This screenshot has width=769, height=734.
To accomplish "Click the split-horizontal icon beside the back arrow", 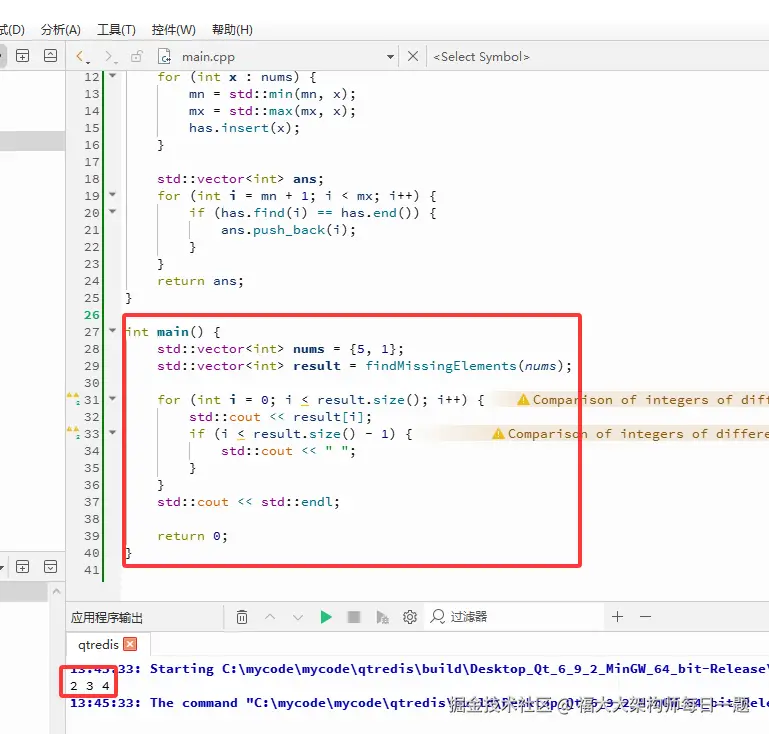I will (x=51, y=56).
